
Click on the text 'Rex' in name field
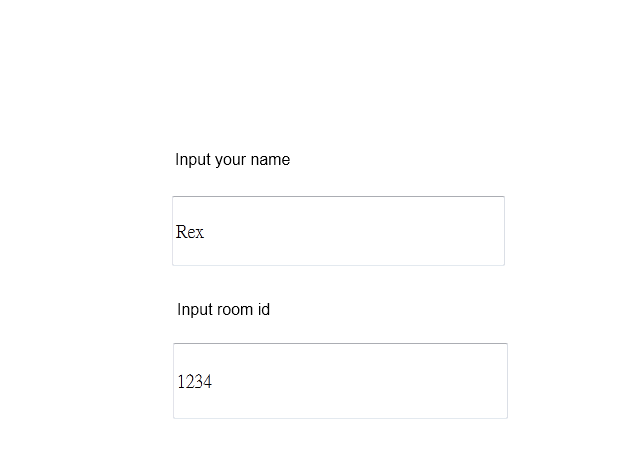pos(190,232)
